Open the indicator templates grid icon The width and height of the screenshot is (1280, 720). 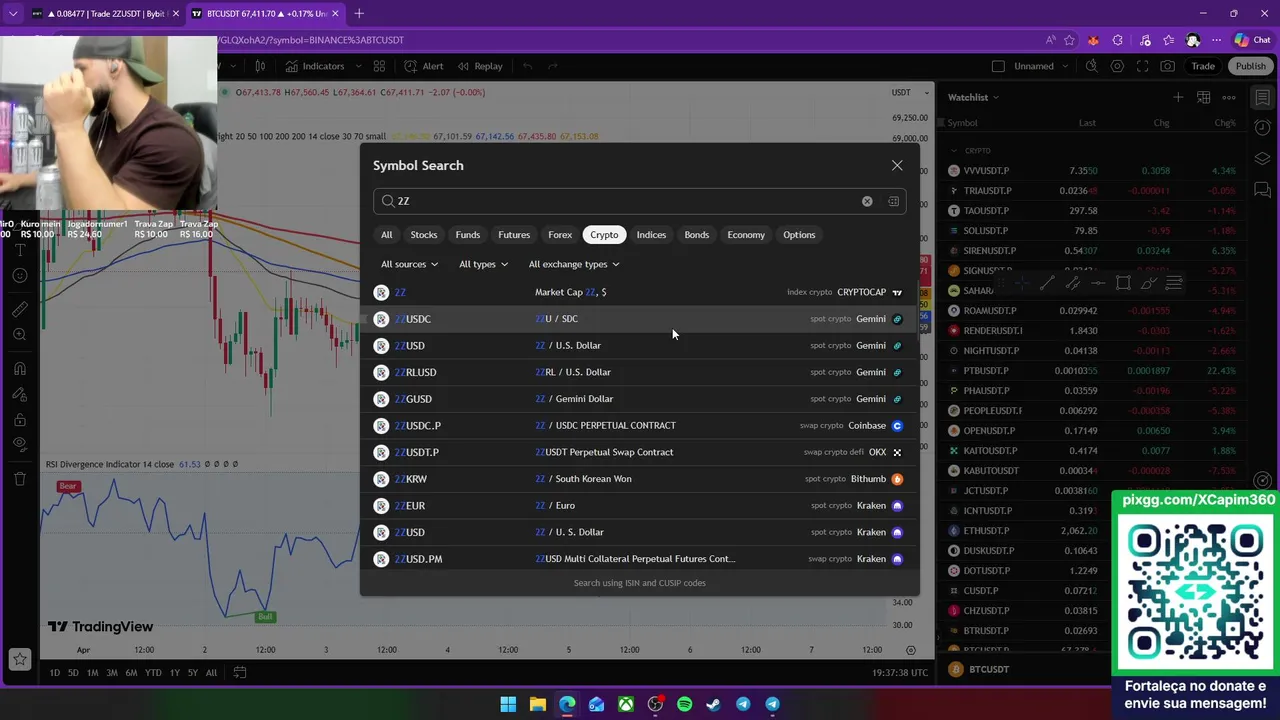point(379,66)
